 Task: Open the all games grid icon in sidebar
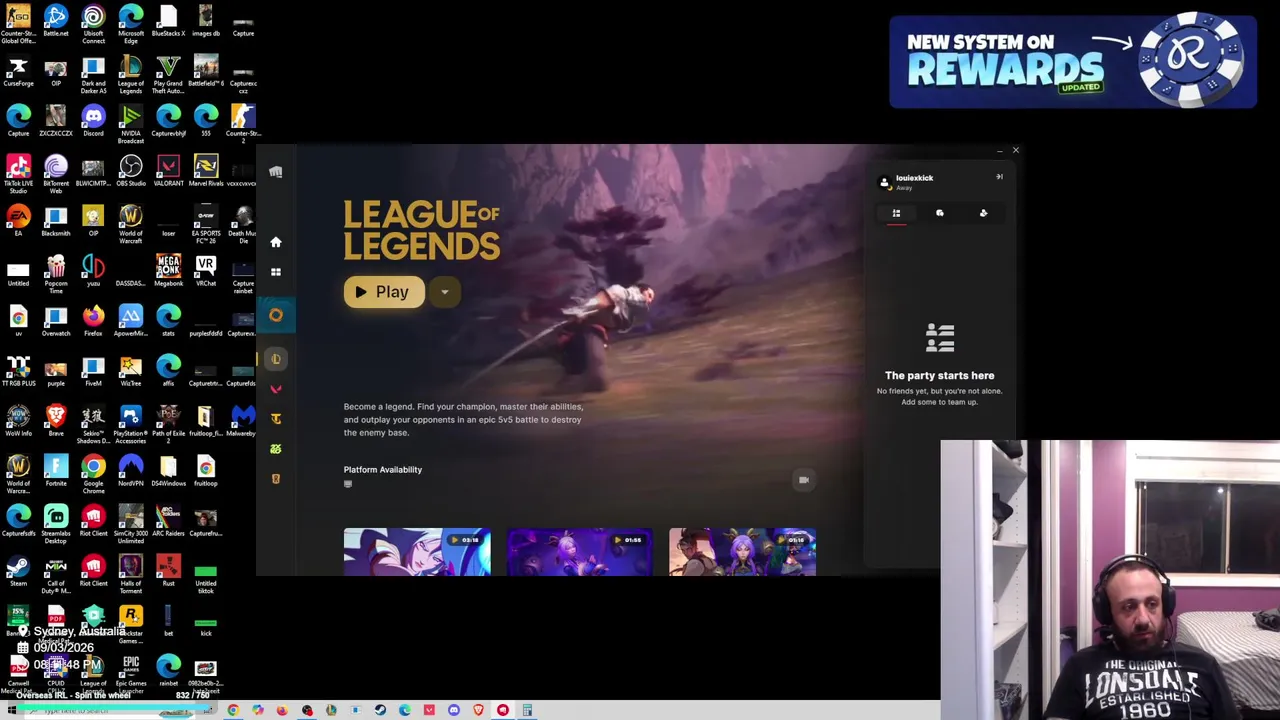276,272
